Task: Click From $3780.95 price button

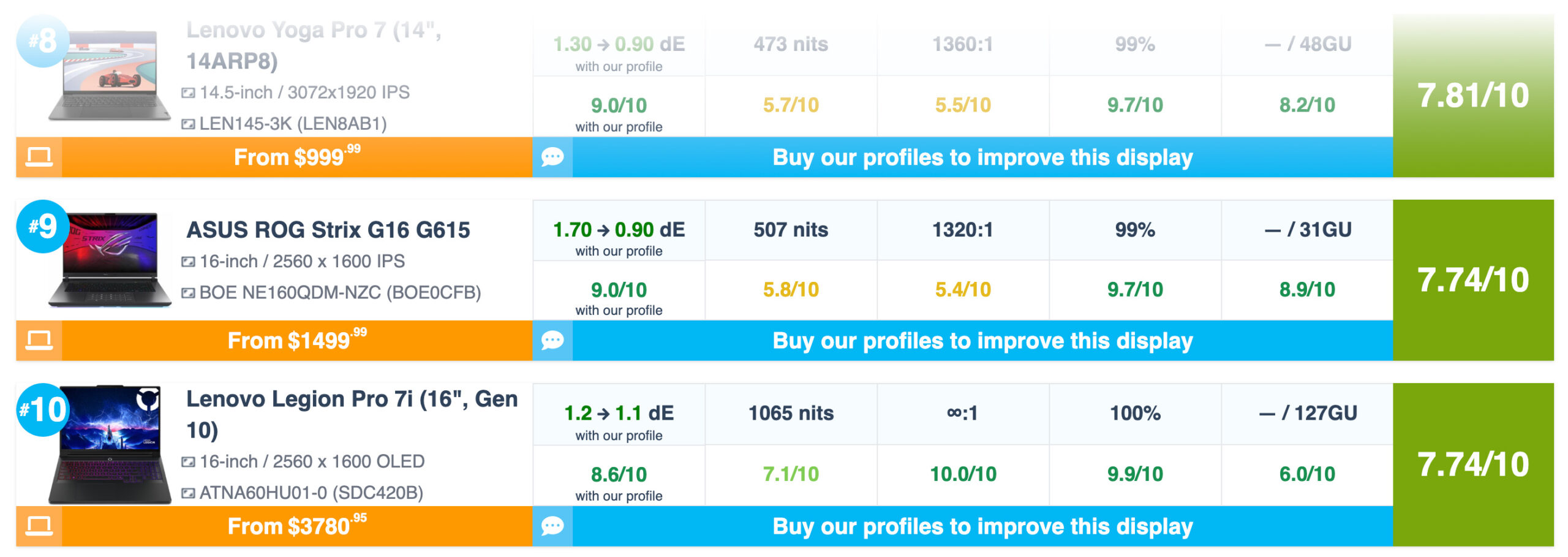Action: point(297,526)
